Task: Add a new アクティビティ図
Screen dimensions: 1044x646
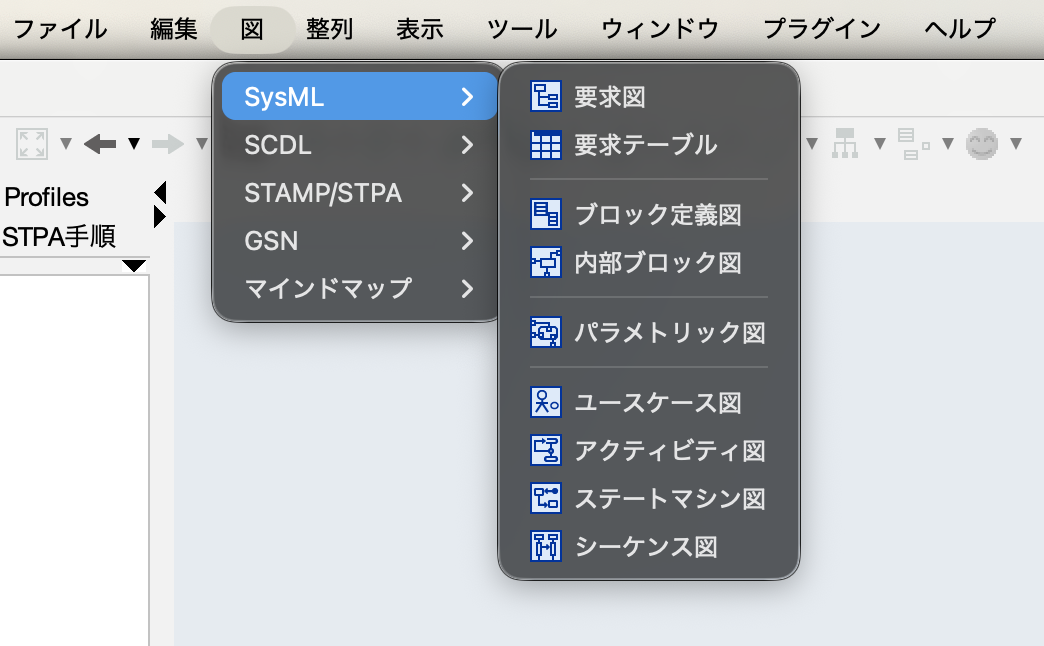Action: (669, 450)
